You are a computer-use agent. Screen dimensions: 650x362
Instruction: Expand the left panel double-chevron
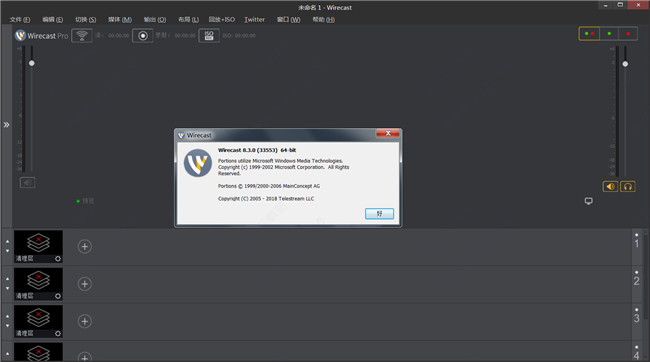point(6,124)
